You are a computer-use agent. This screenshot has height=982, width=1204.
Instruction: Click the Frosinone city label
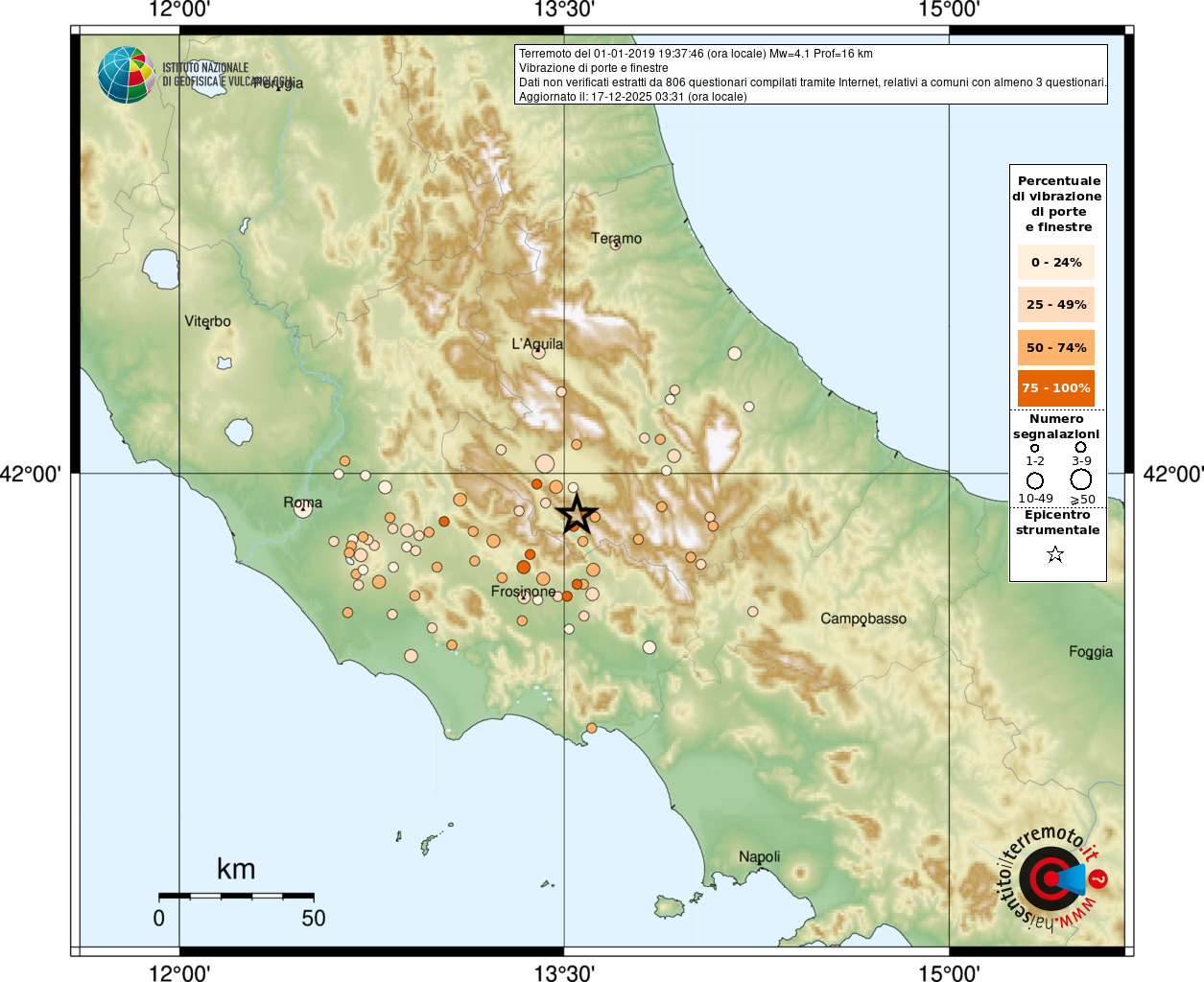point(524,592)
